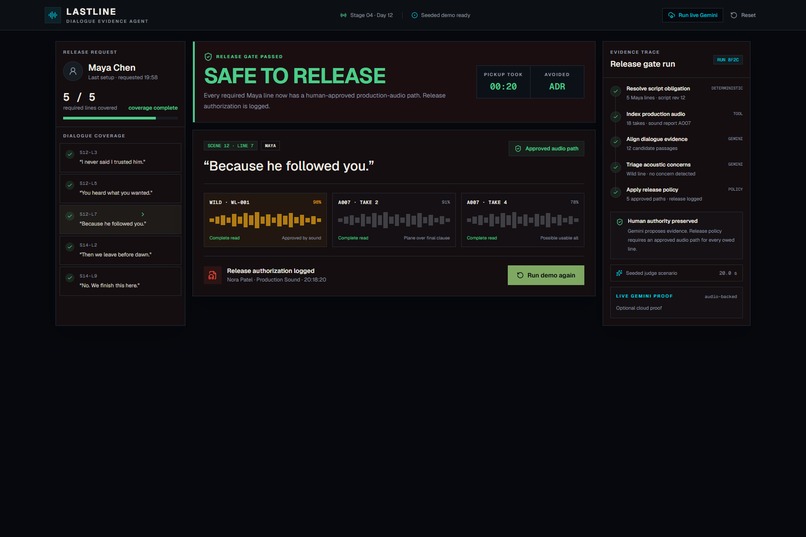Click the cloud icon in Run live Gemini
This screenshot has height=537, width=806.
(671, 15)
